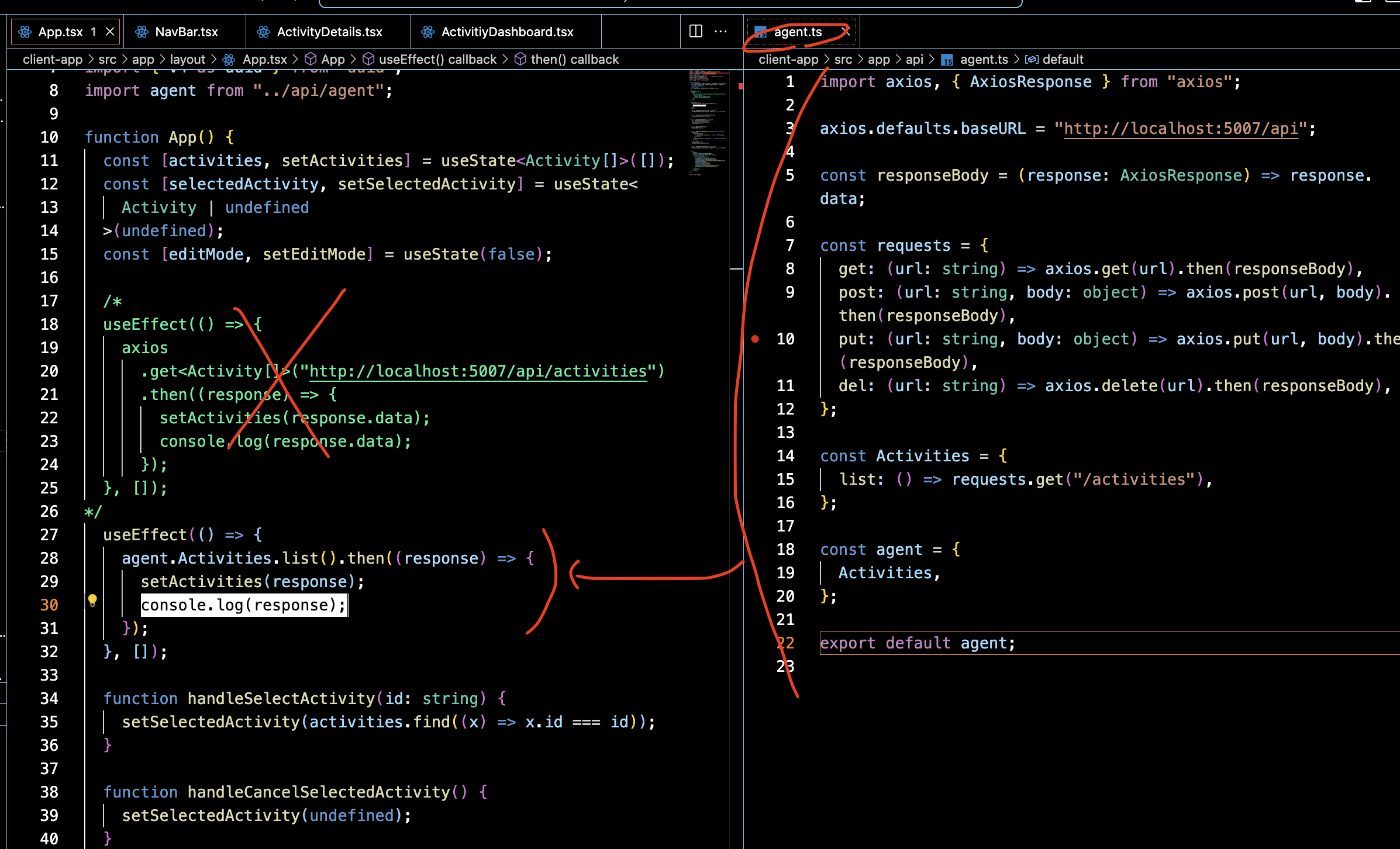Screen dimensions: 1400x849
Task: Click the lightbulb code action icon
Action: pos(92,600)
